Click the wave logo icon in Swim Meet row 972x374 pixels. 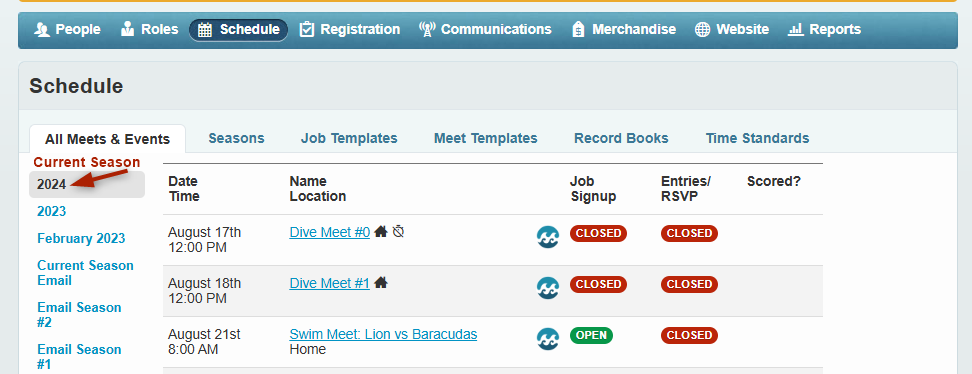548,338
